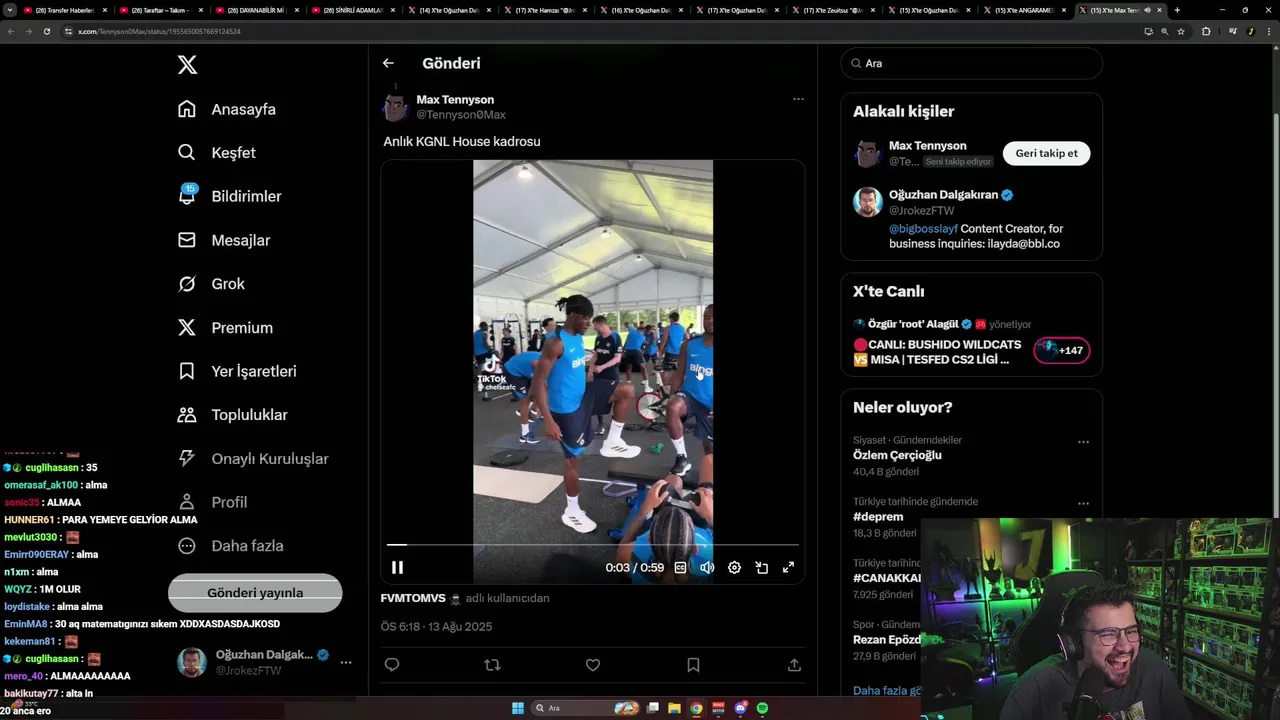The width and height of the screenshot is (1280, 720).
Task: Toggle picture-in-picture mode for video
Action: coord(761,567)
